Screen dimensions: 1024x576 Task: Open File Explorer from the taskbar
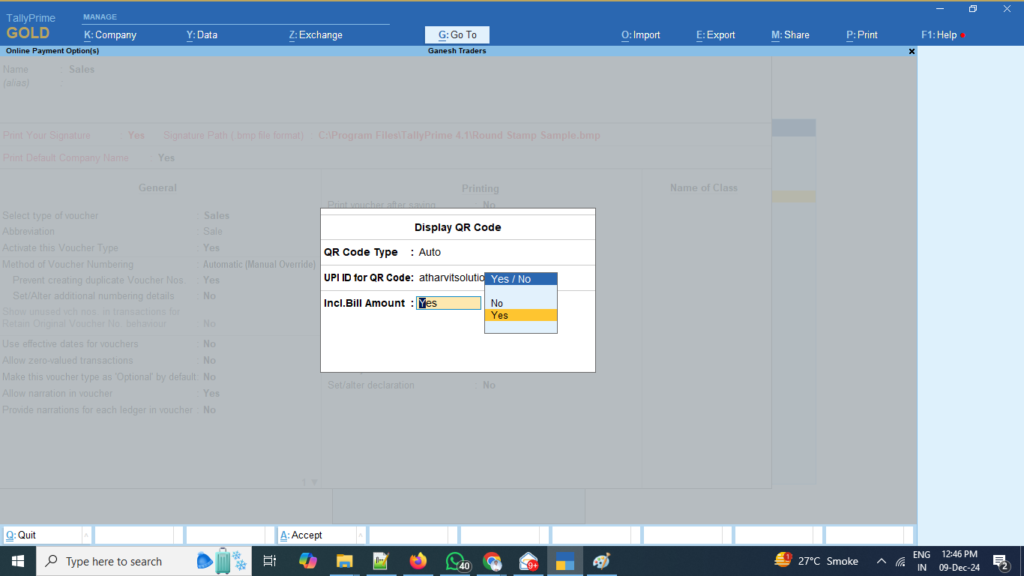click(x=345, y=560)
